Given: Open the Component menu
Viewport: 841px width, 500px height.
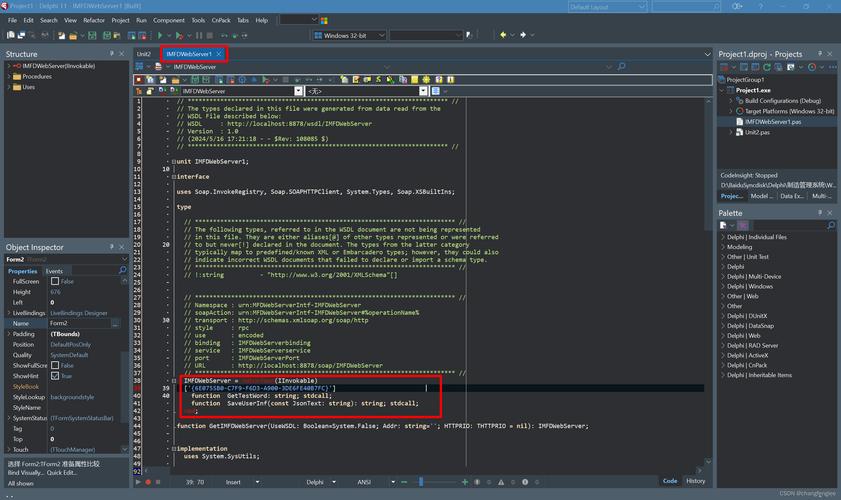Looking at the screenshot, I should pyautogui.click(x=168, y=20).
